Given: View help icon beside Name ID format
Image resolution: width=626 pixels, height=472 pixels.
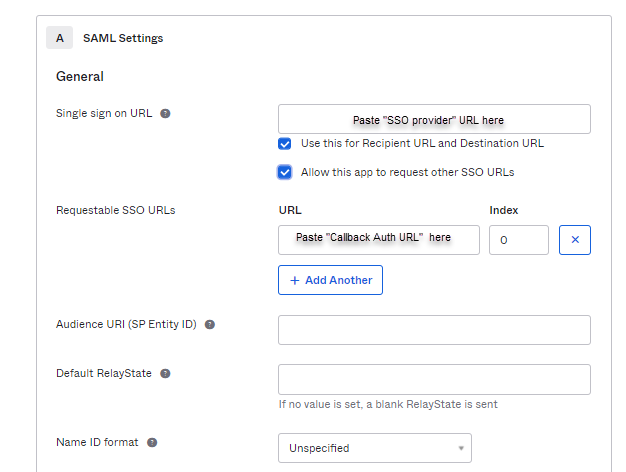Looking at the screenshot, I should 152,442.
